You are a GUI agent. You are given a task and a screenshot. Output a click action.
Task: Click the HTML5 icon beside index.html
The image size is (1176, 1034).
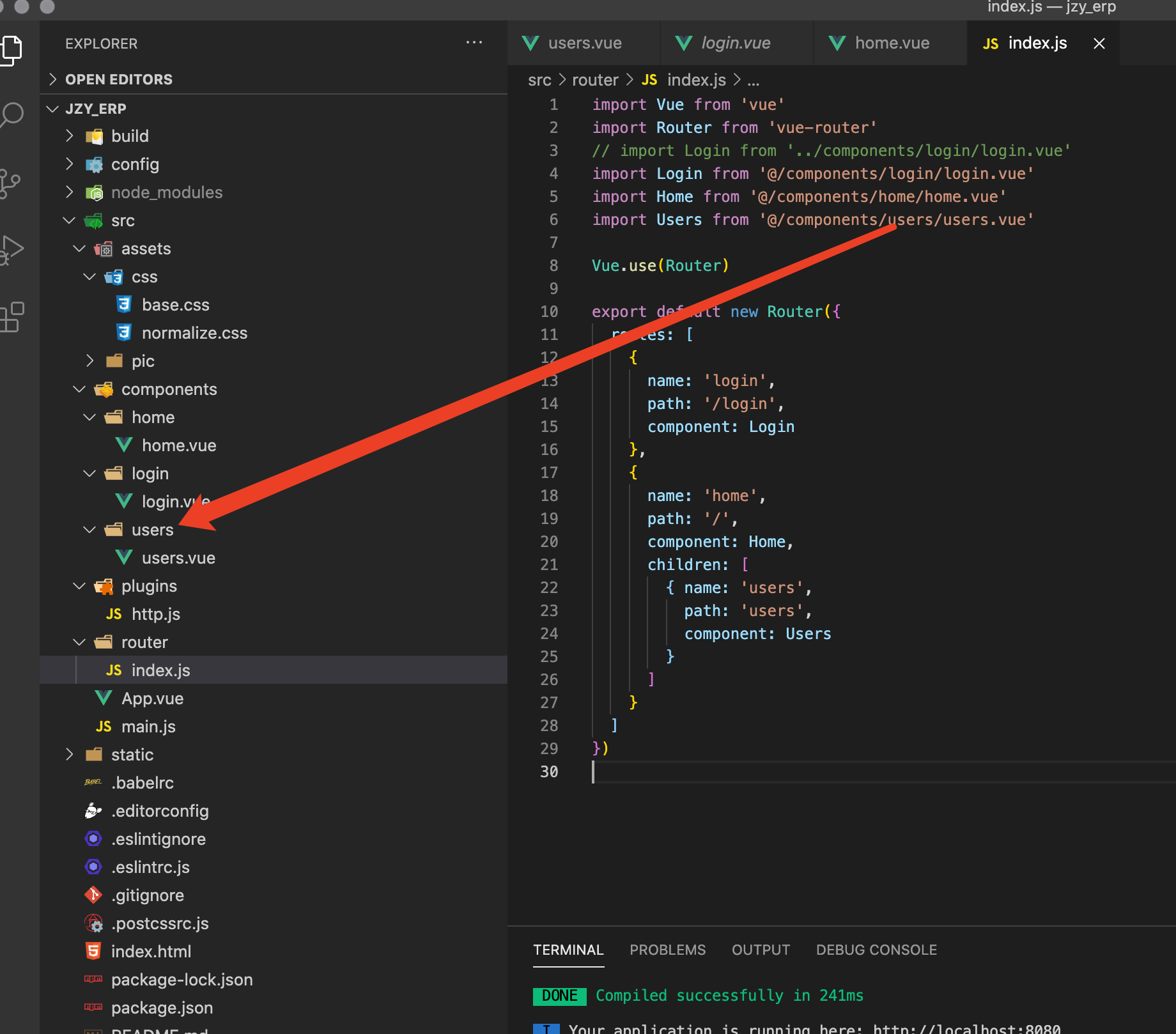(x=93, y=951)
